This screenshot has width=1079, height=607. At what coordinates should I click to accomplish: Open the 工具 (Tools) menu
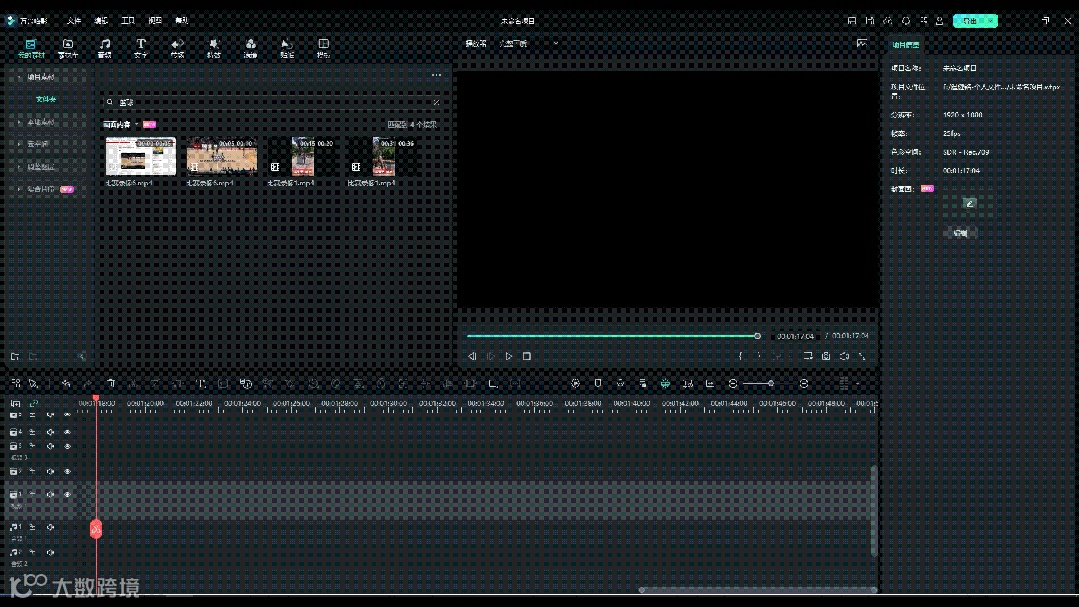[x=128, y=21]
